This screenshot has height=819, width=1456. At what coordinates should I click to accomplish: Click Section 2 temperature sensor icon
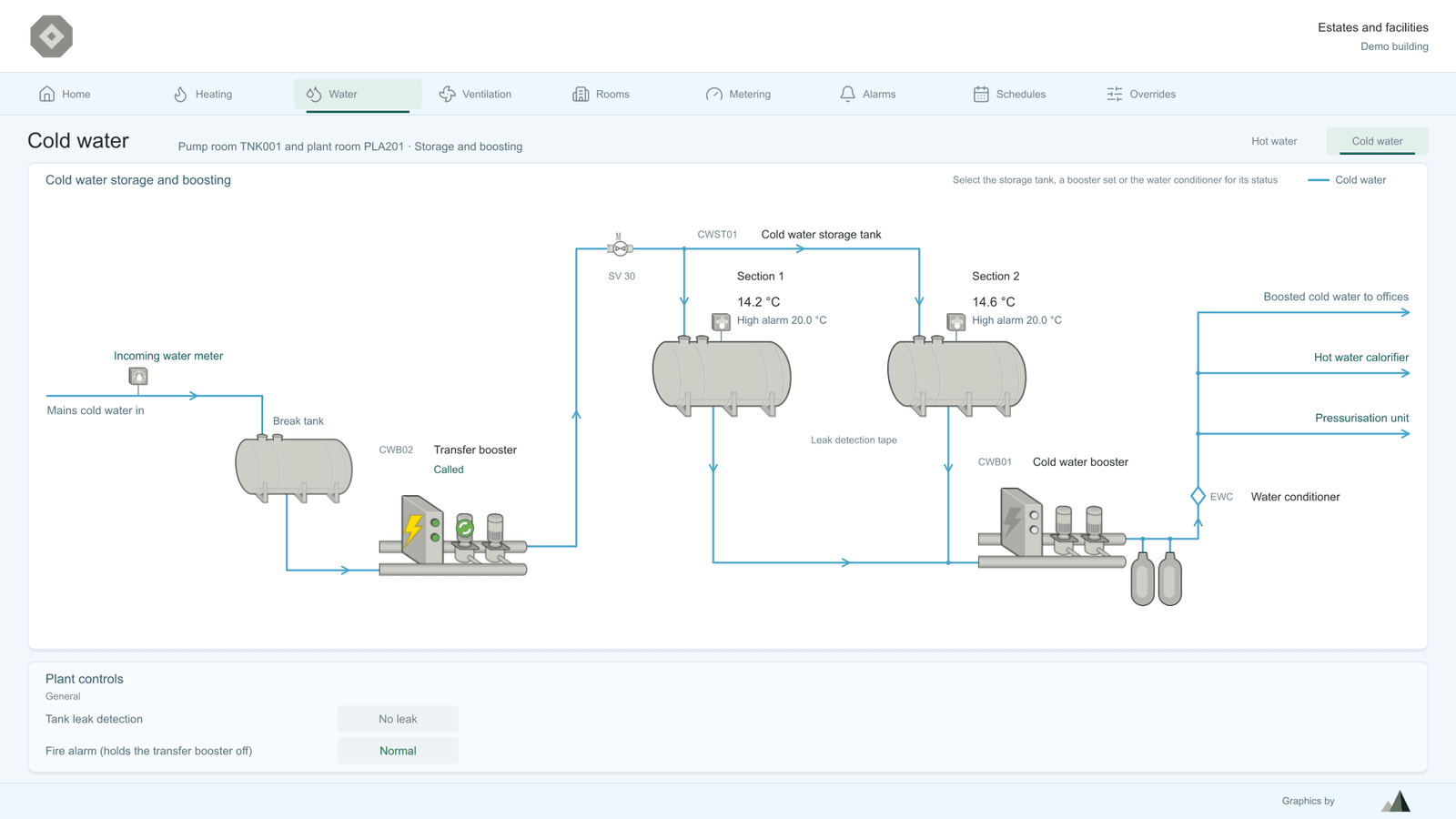[955, 321]
